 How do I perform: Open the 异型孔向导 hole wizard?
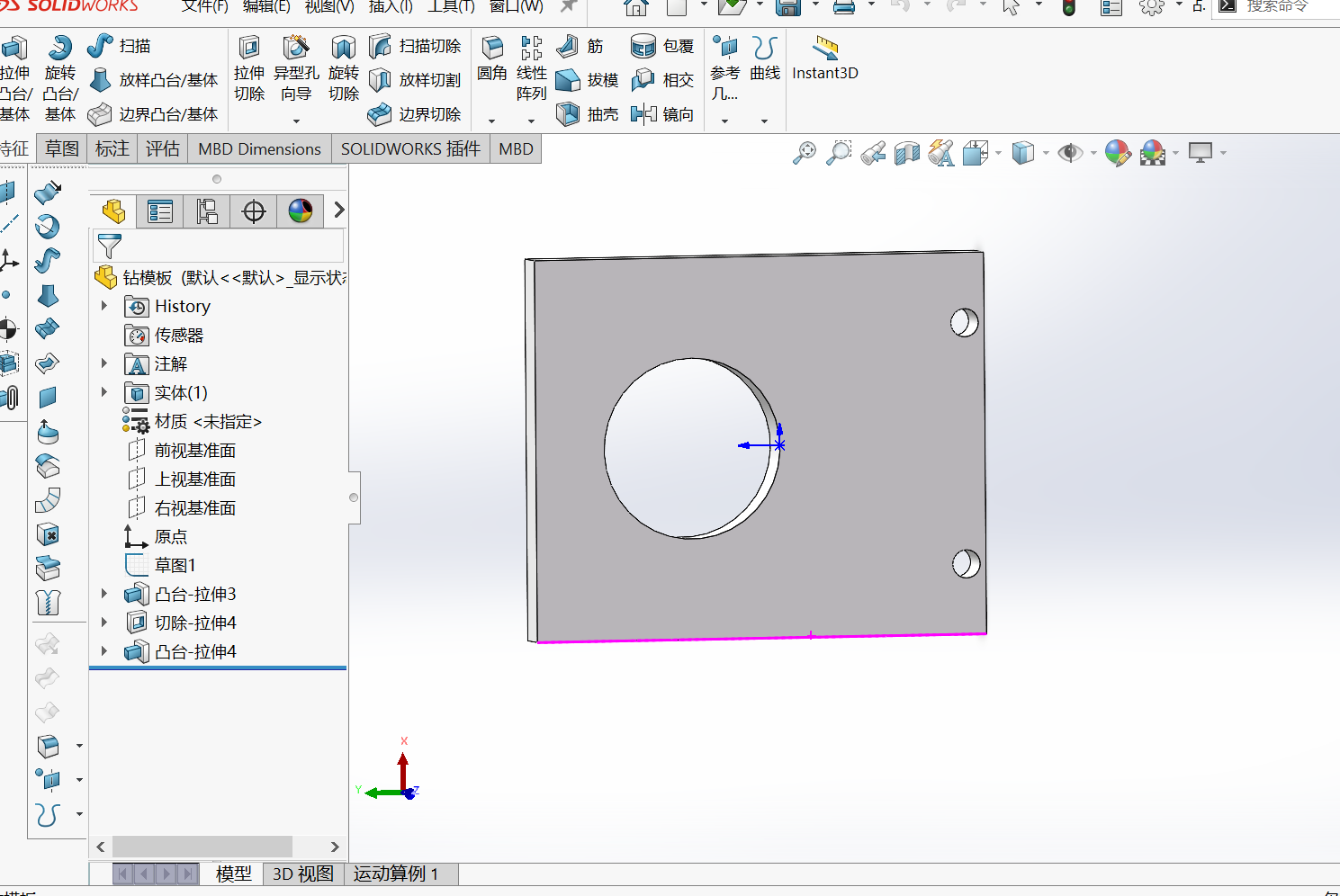(296, 69)
